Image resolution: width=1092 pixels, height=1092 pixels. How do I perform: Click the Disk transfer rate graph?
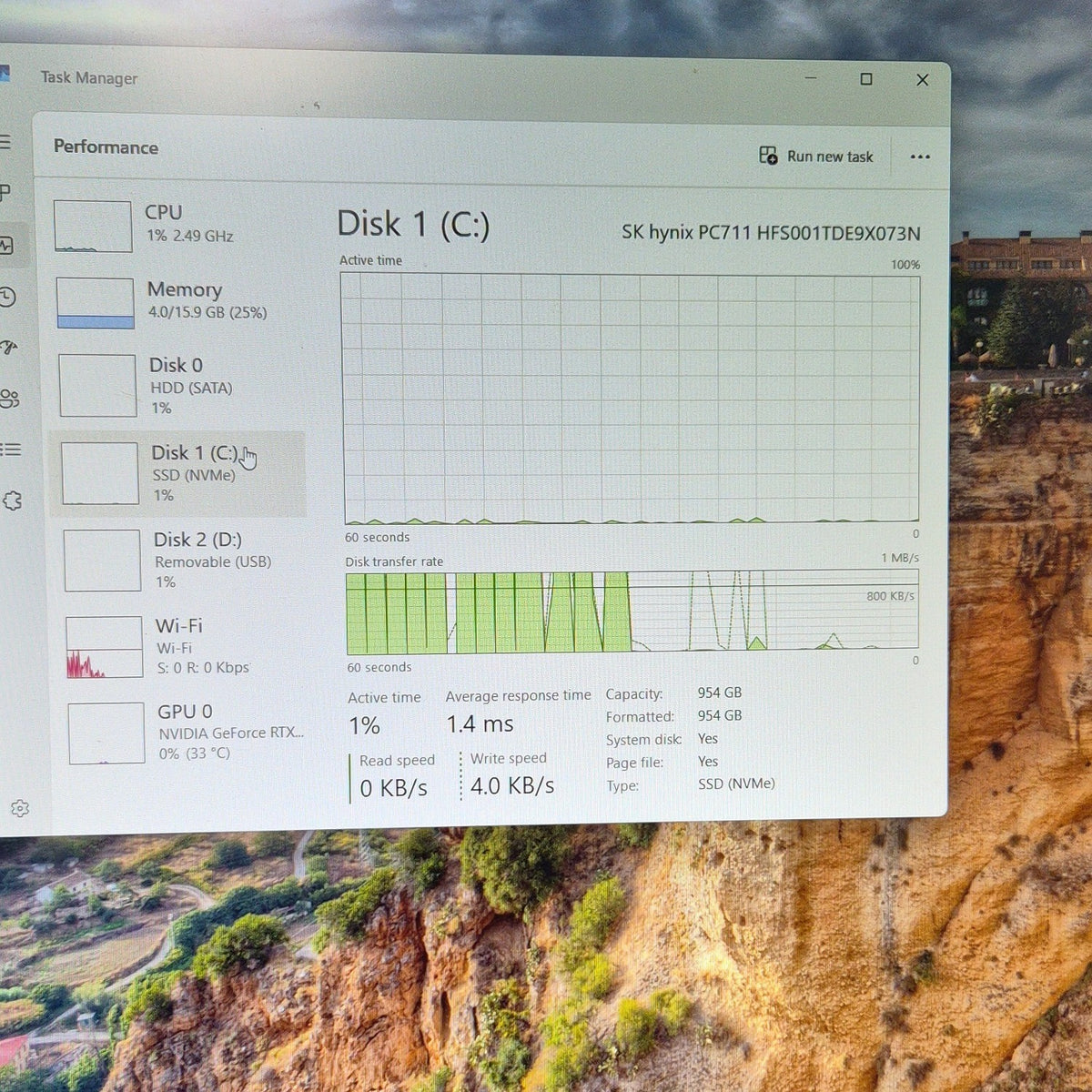click(632, 612)
